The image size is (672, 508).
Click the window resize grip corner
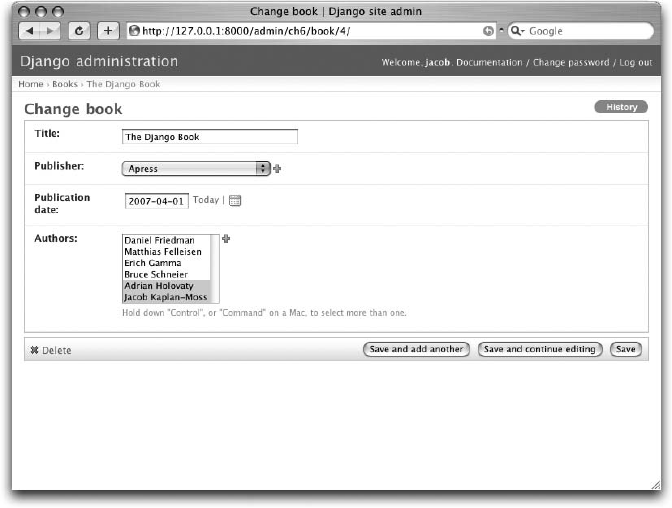point(656,485)
